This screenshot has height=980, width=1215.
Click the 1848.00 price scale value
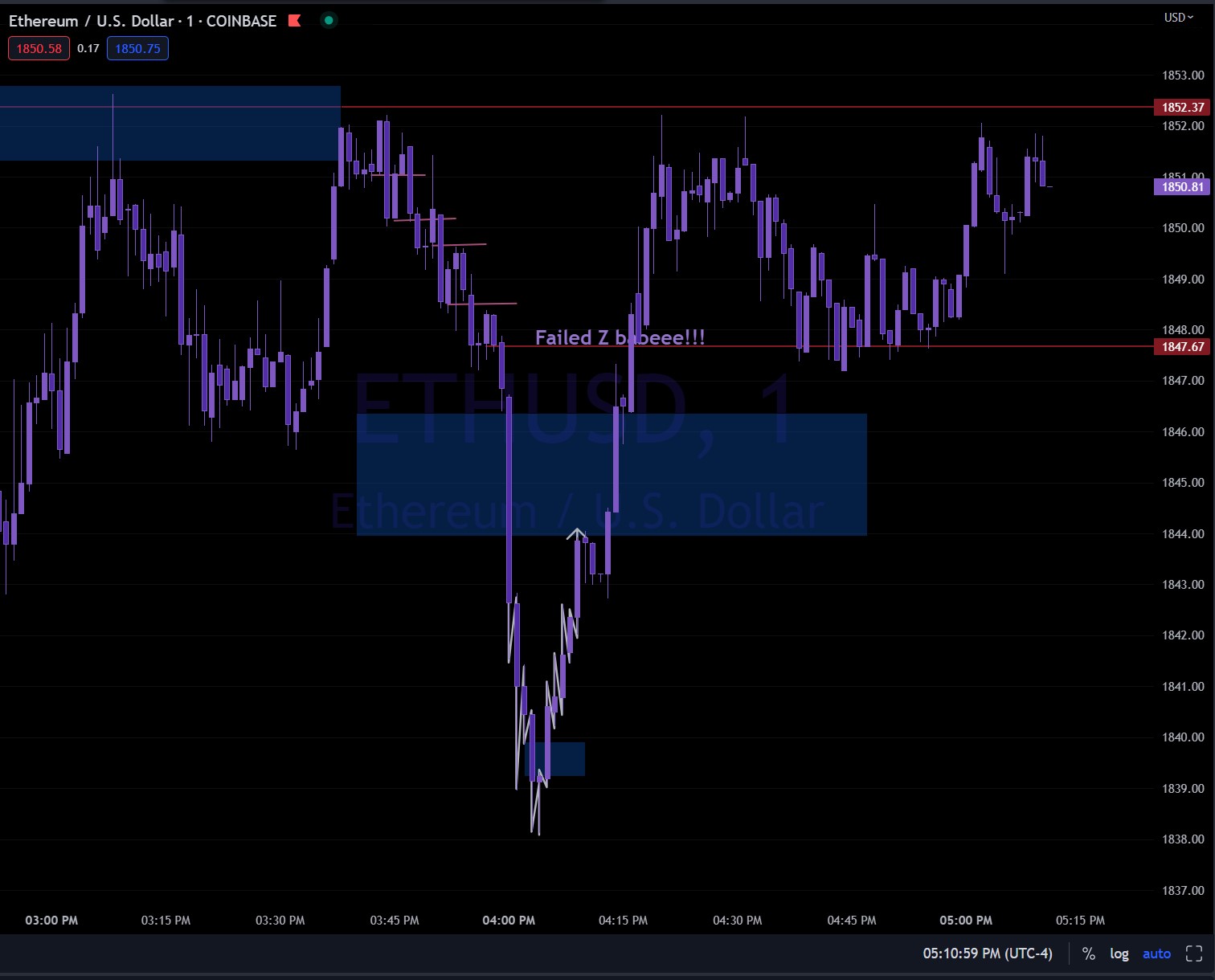(1183, 330)
